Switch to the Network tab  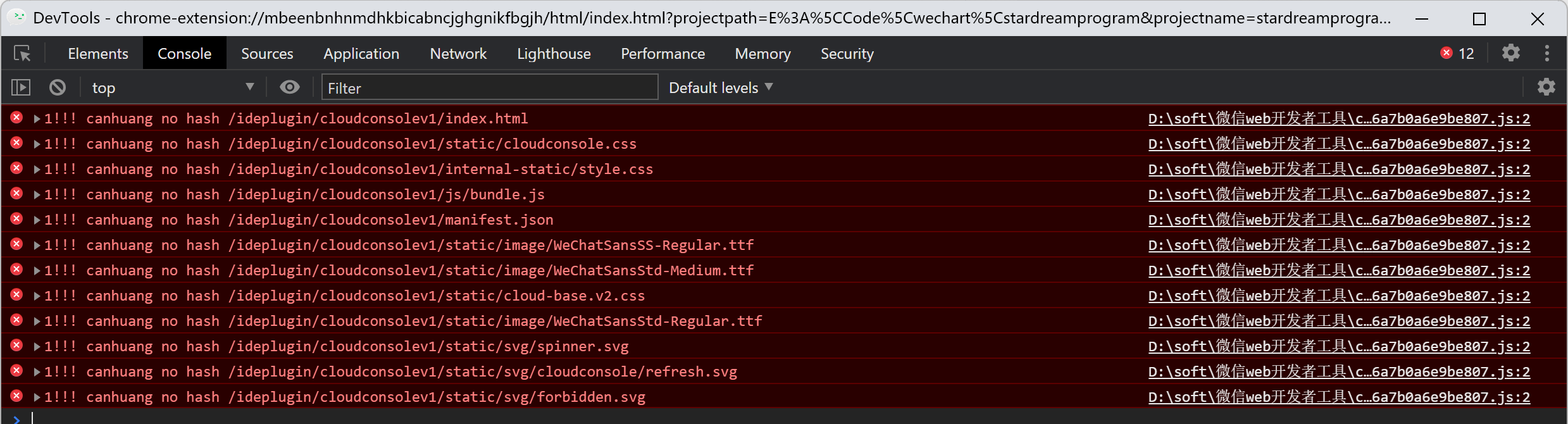tap(458, 54)
